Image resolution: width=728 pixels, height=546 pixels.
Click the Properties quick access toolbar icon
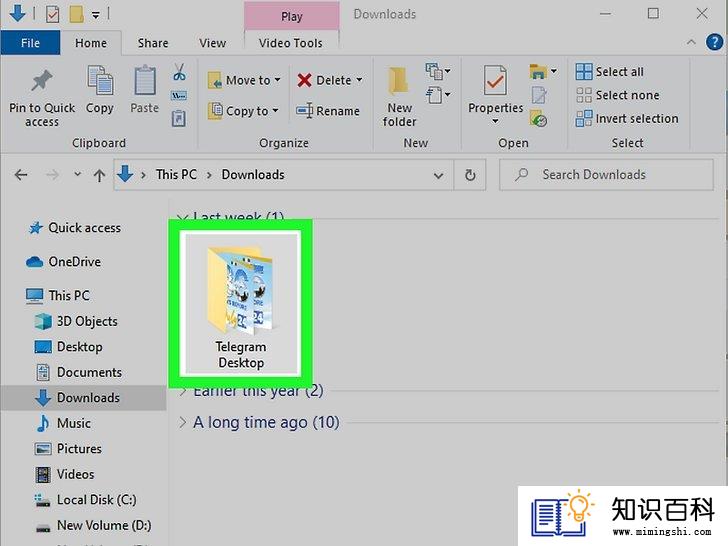pos(52,14)
